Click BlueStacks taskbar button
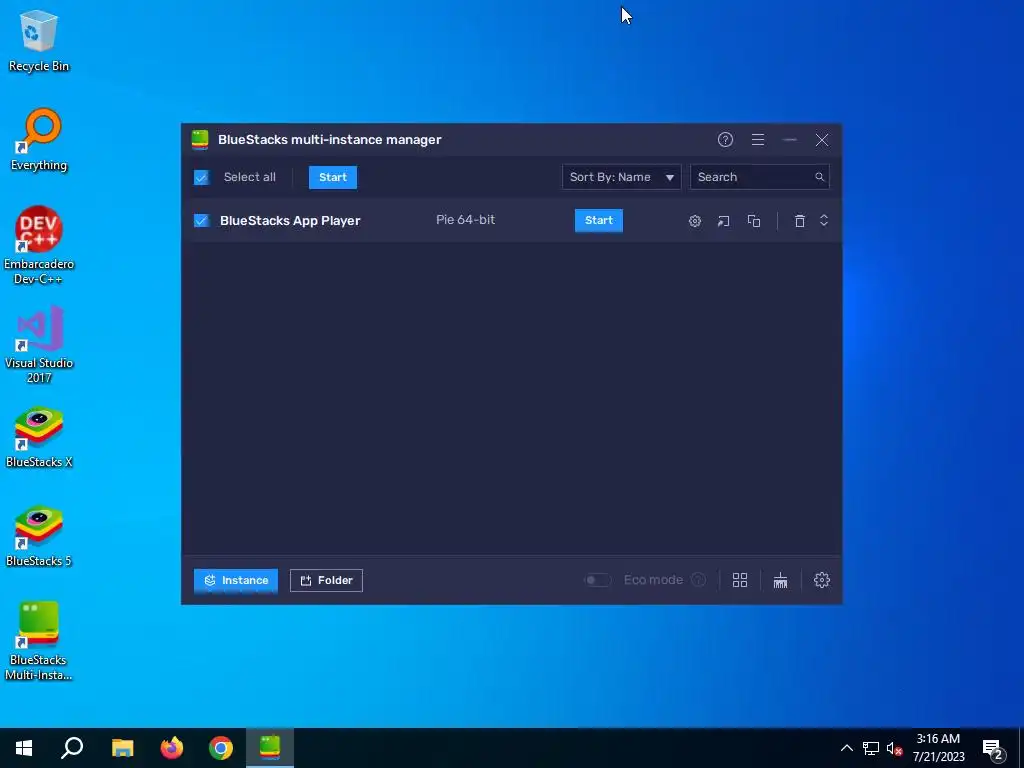Viewport: 1024px width, 768px height. point(270,748)
